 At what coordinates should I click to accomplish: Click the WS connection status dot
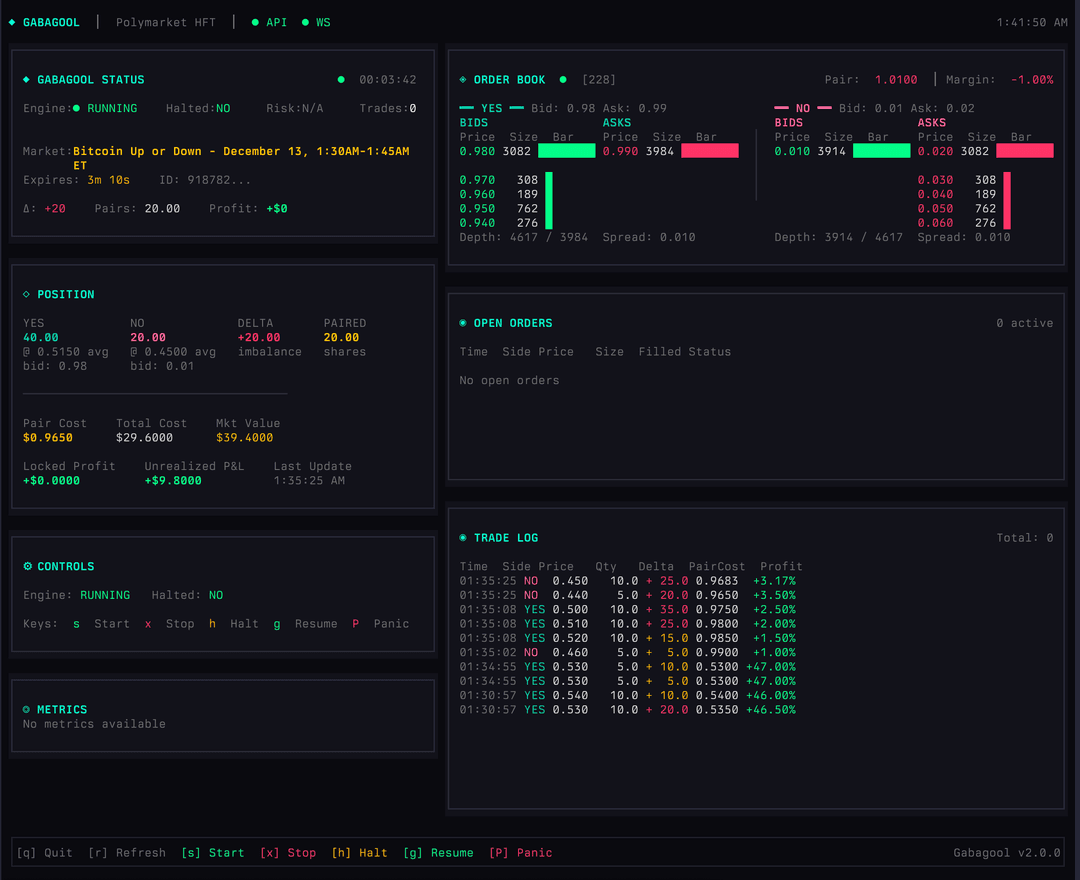[305, 22]
